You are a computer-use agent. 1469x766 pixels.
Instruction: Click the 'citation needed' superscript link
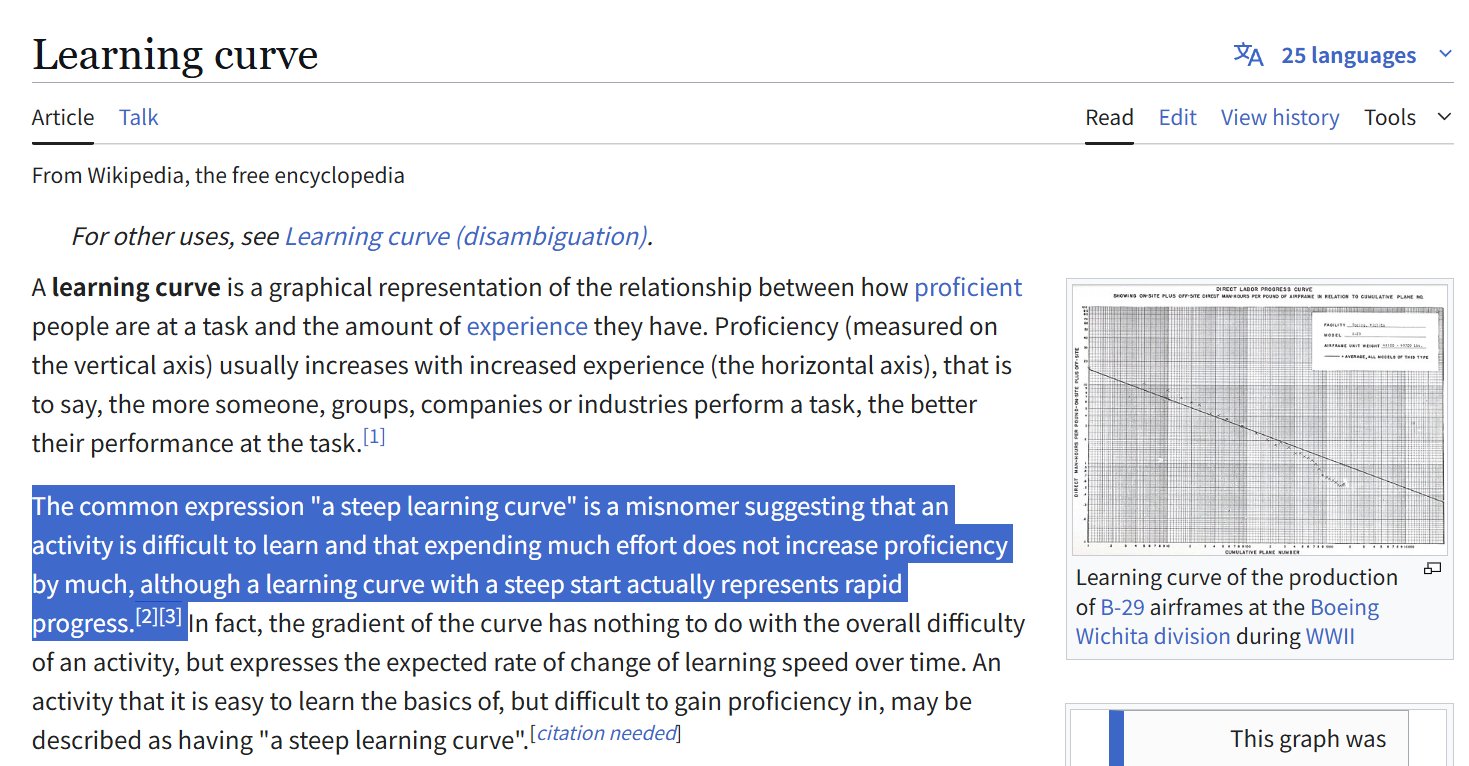tap(604, 733)
